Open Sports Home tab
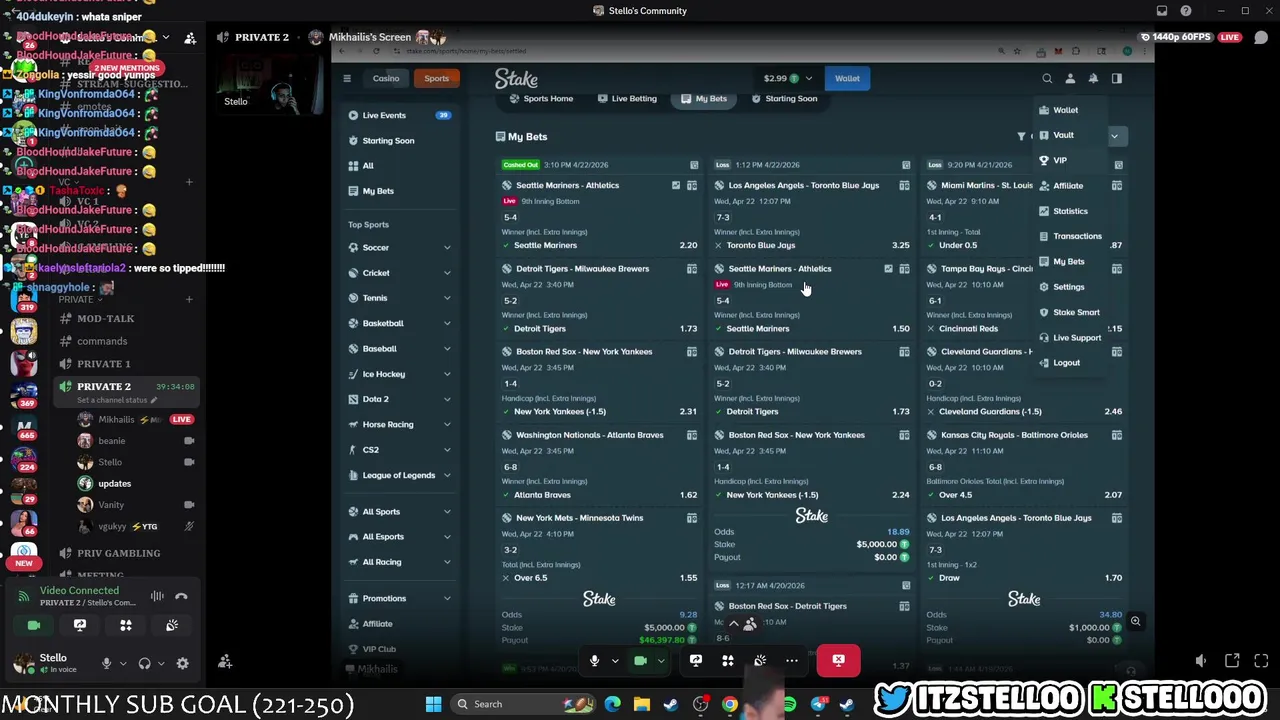 pyautogui.click(x=541, y=98)
